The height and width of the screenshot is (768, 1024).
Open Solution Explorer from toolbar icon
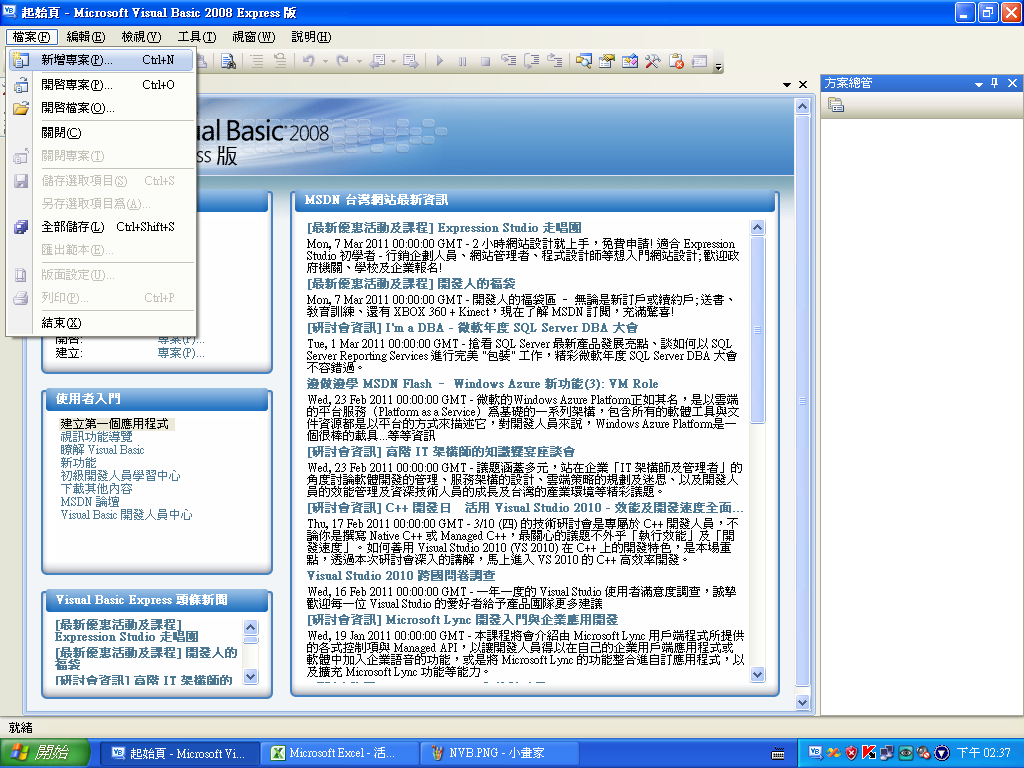(584, 61)
